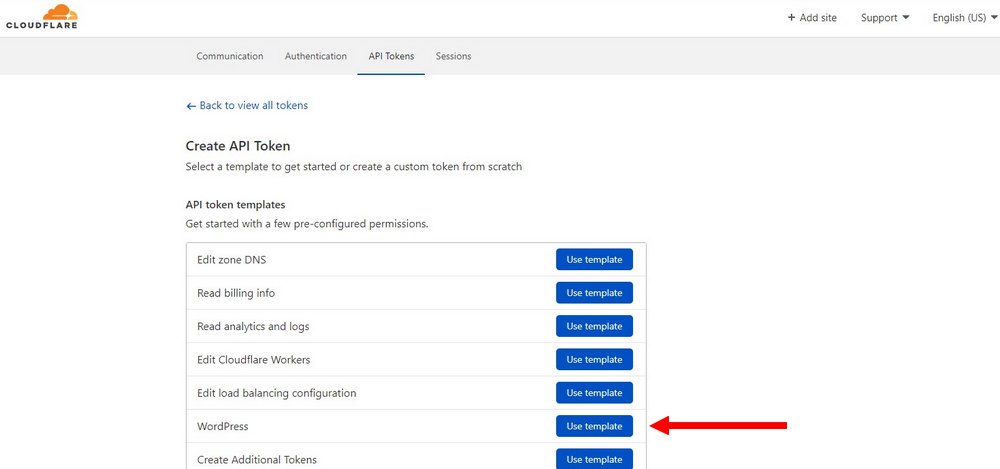Click the 'WordPress' row label
This screenshot has height=469, width=1000.
[x=223, y=426]
